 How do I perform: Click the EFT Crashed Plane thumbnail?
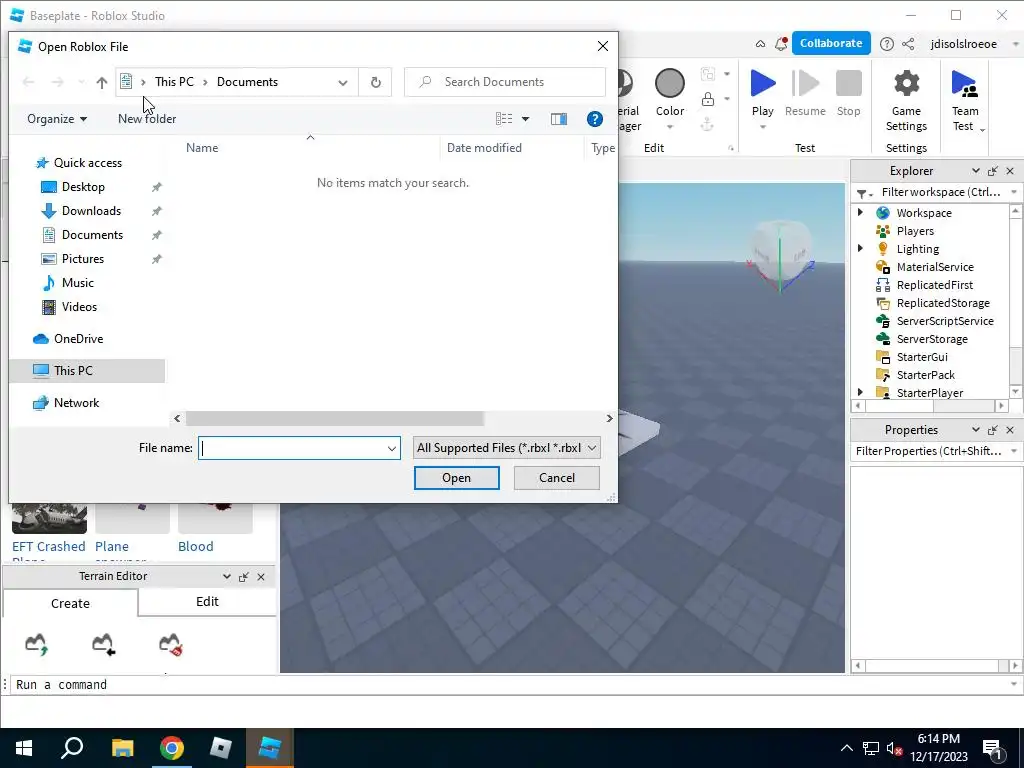pos(49,518)
